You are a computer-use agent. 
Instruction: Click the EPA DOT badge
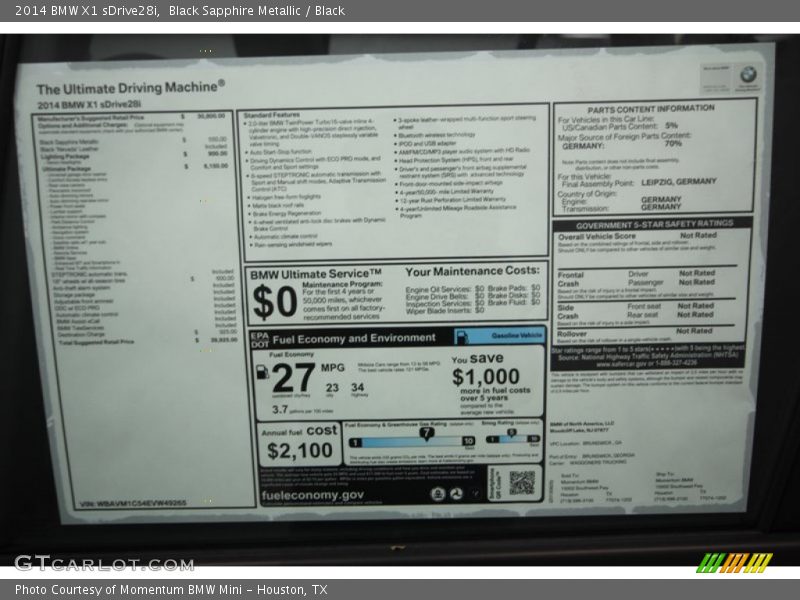(259, 338)
